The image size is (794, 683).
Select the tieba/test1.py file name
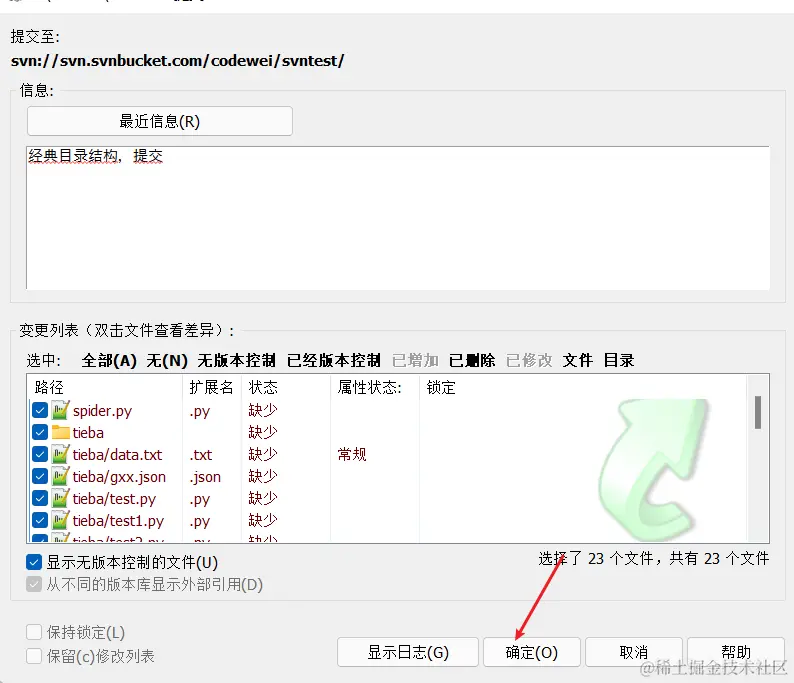[118, 521]
